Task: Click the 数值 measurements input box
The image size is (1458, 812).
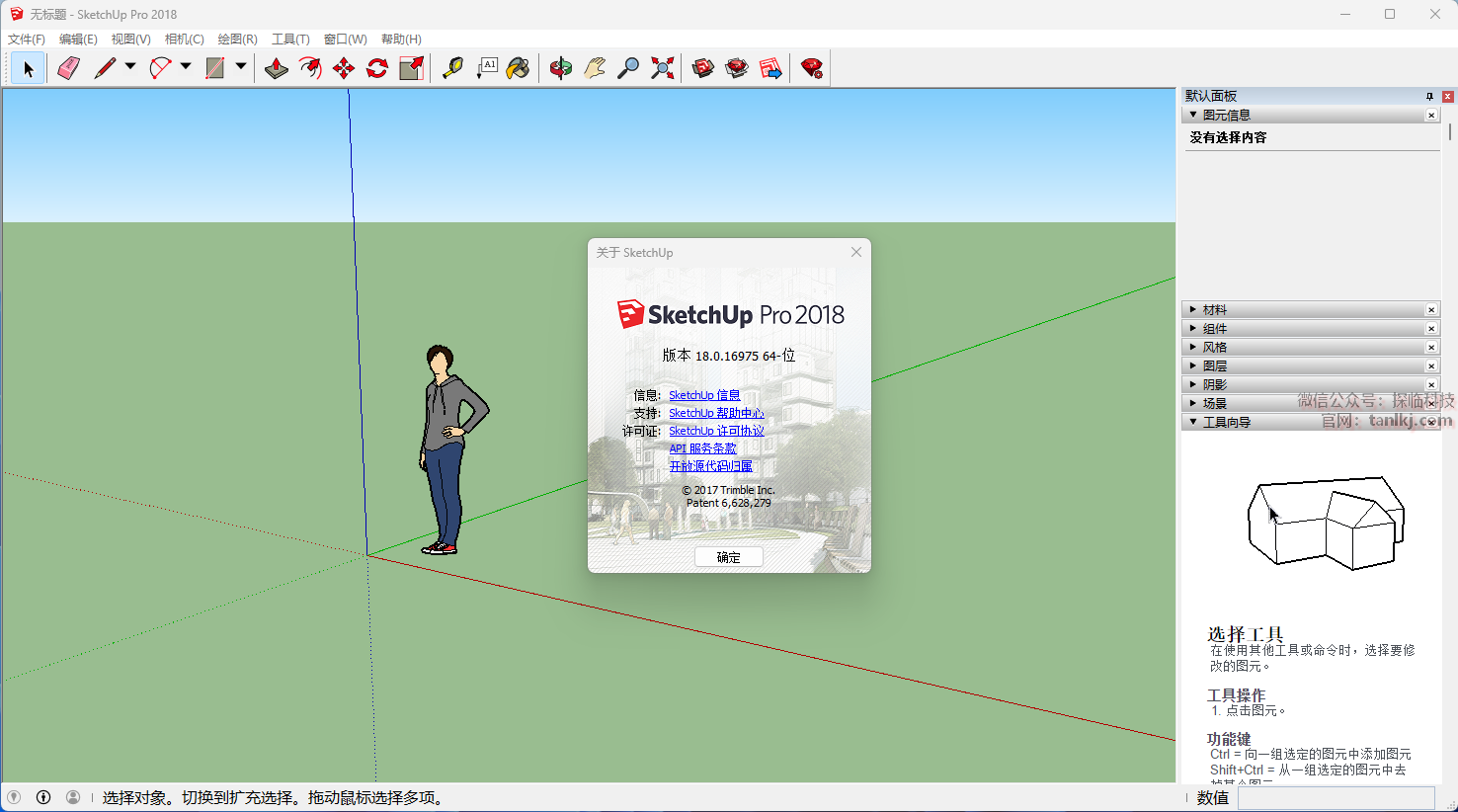Action: click(x=1336, y=798)
